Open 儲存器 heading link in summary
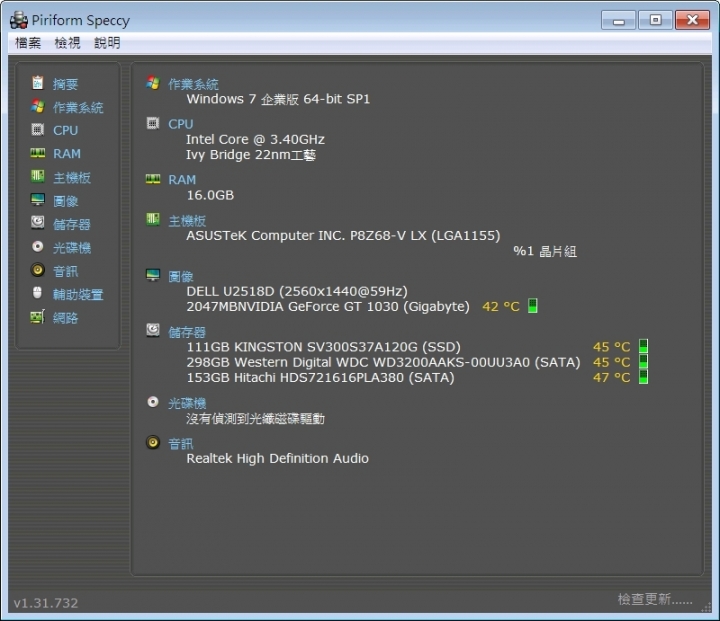720x621 pixels. click(x=187, y=332)
